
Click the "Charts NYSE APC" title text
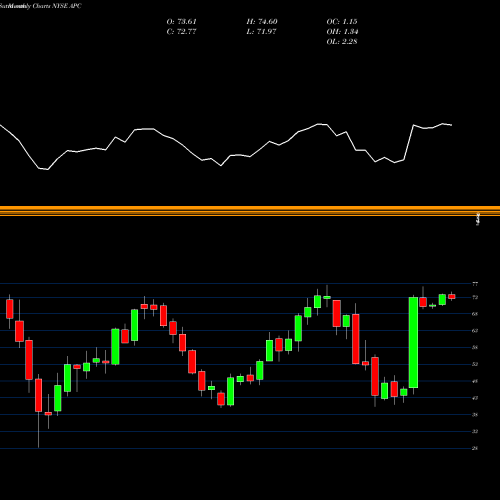click(x=57, y=6)
